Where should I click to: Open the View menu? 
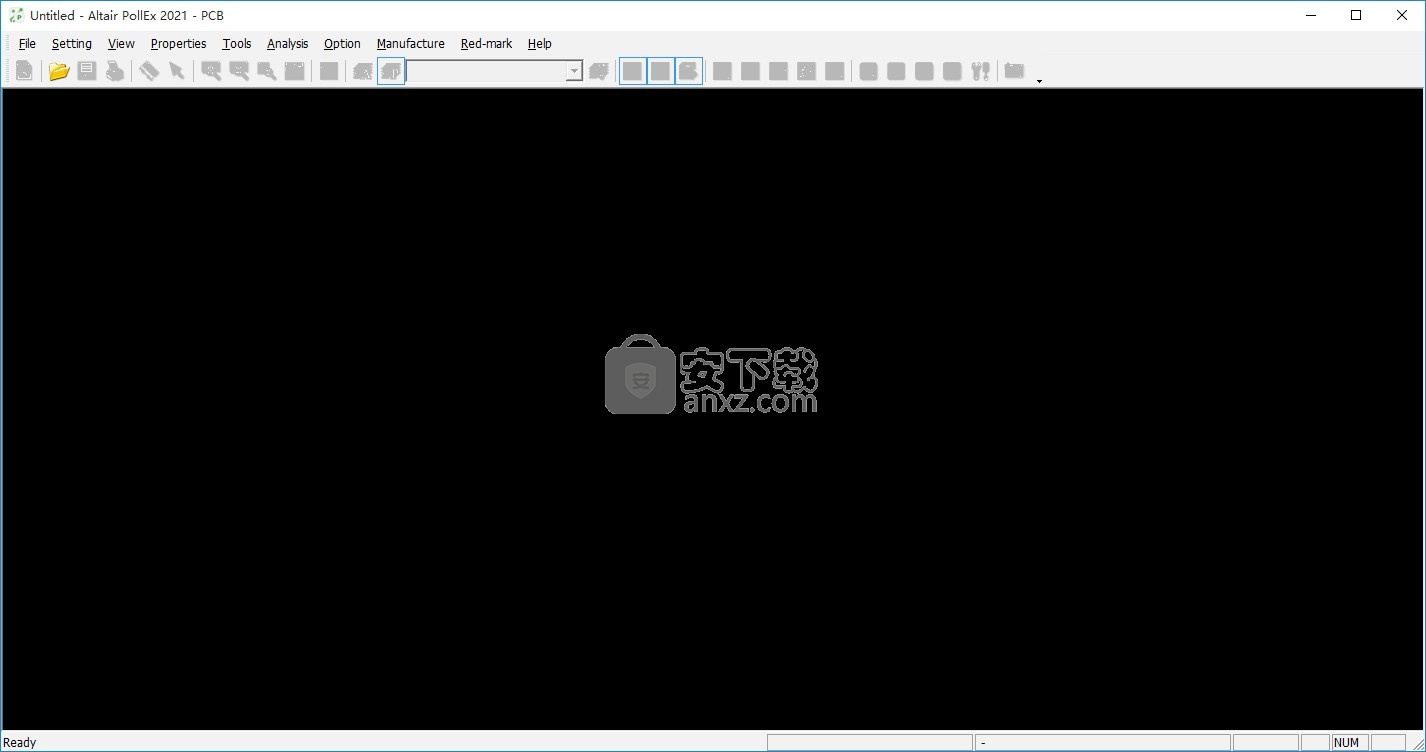(x=121, y=44)
